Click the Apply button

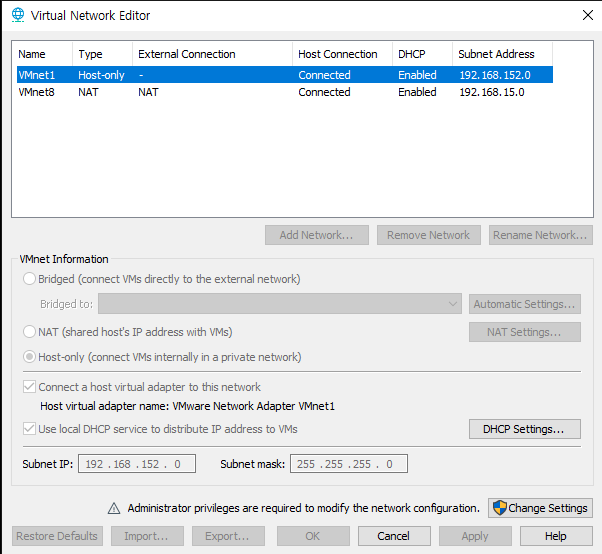coord(475,536)
